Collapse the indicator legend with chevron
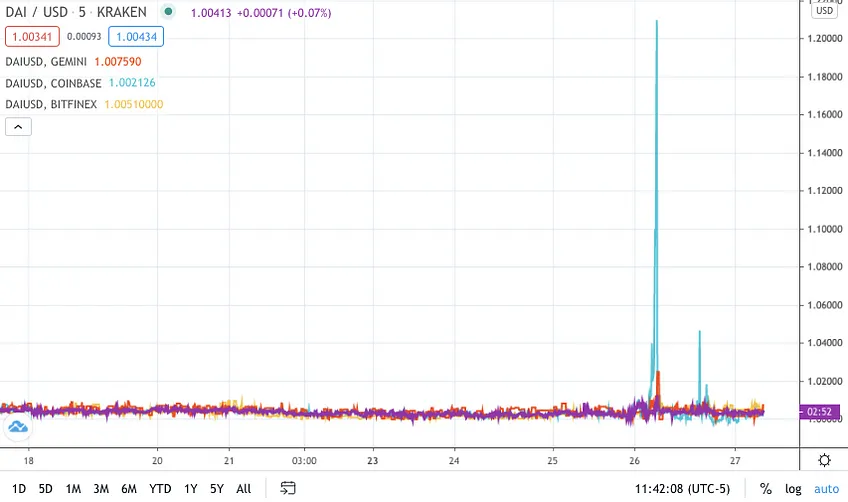 click(18, 127)
